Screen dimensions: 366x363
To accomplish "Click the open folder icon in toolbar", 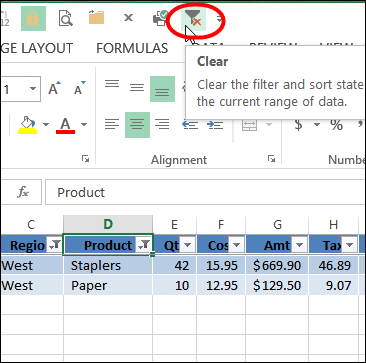I will (x=96, y=17).
